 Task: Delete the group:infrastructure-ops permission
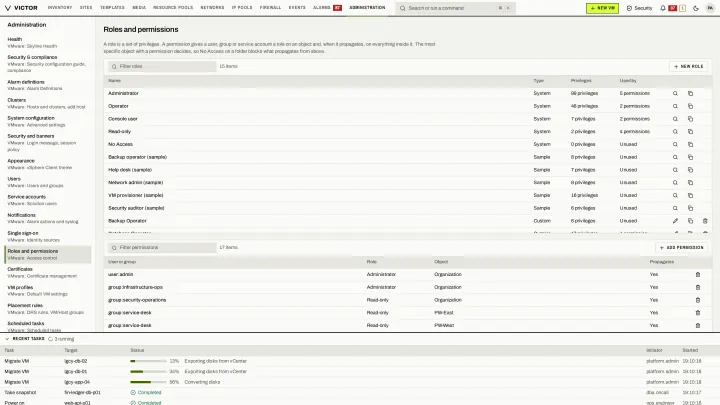[x=698, y=287]
